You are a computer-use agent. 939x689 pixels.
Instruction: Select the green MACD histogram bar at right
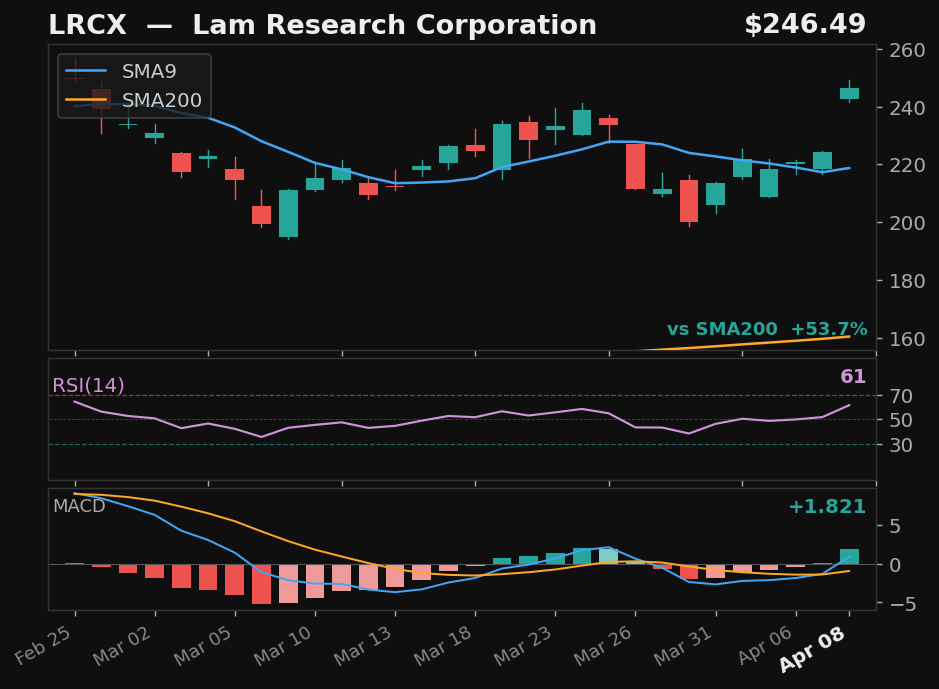coord(849,557)
